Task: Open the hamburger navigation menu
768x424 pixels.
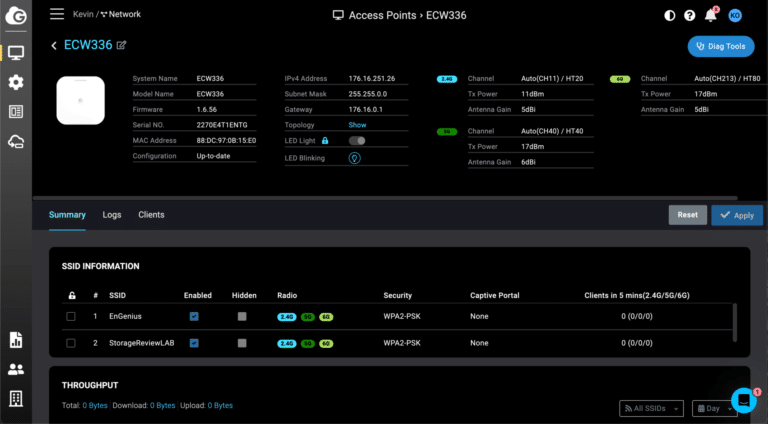Action: 57,14
